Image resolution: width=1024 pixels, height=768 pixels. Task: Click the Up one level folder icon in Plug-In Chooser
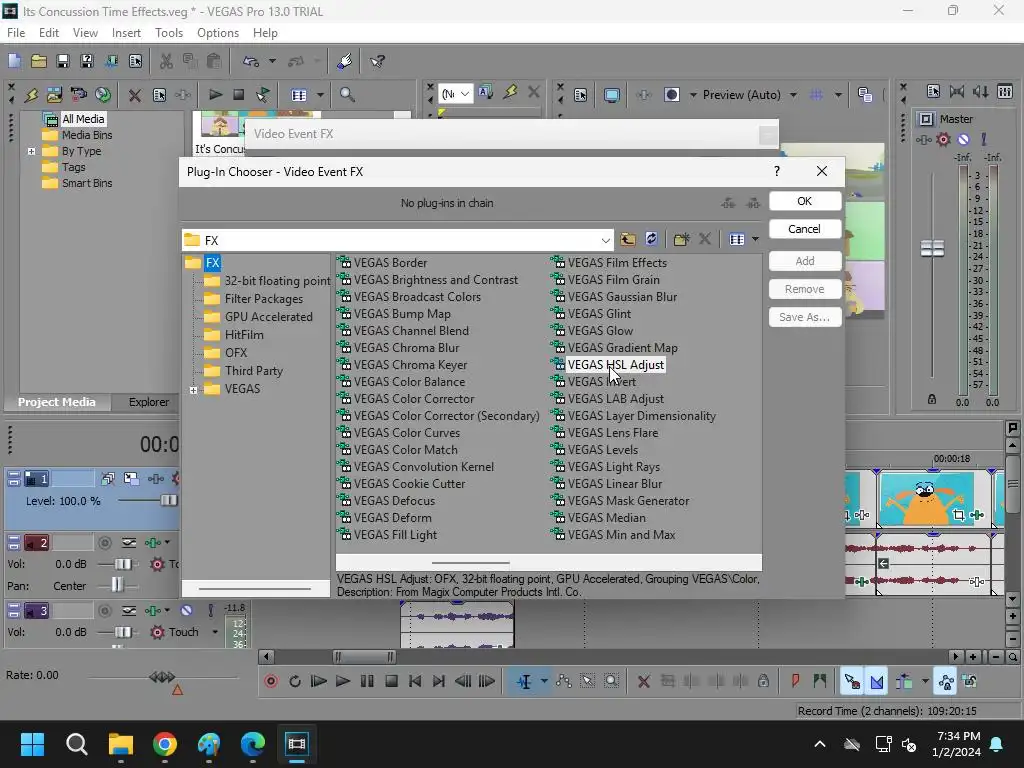click(628, 239)
